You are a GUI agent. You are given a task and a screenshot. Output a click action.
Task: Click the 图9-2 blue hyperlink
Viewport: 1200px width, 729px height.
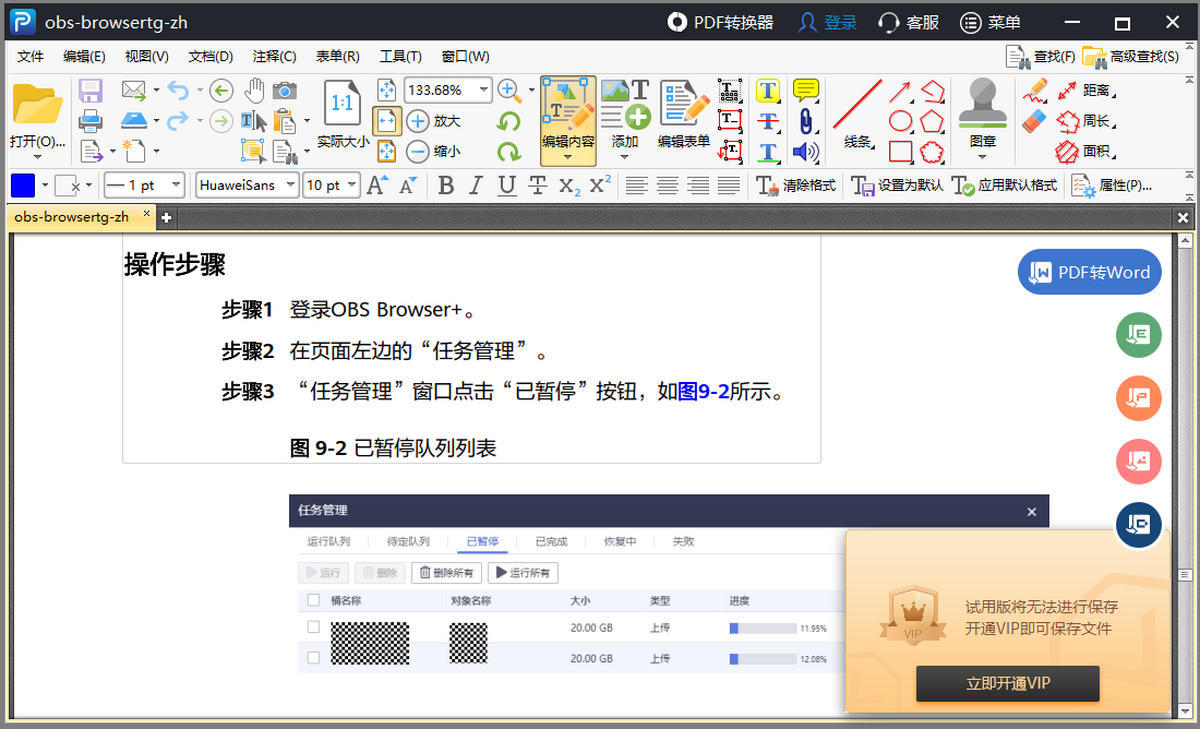coord(703,392)
